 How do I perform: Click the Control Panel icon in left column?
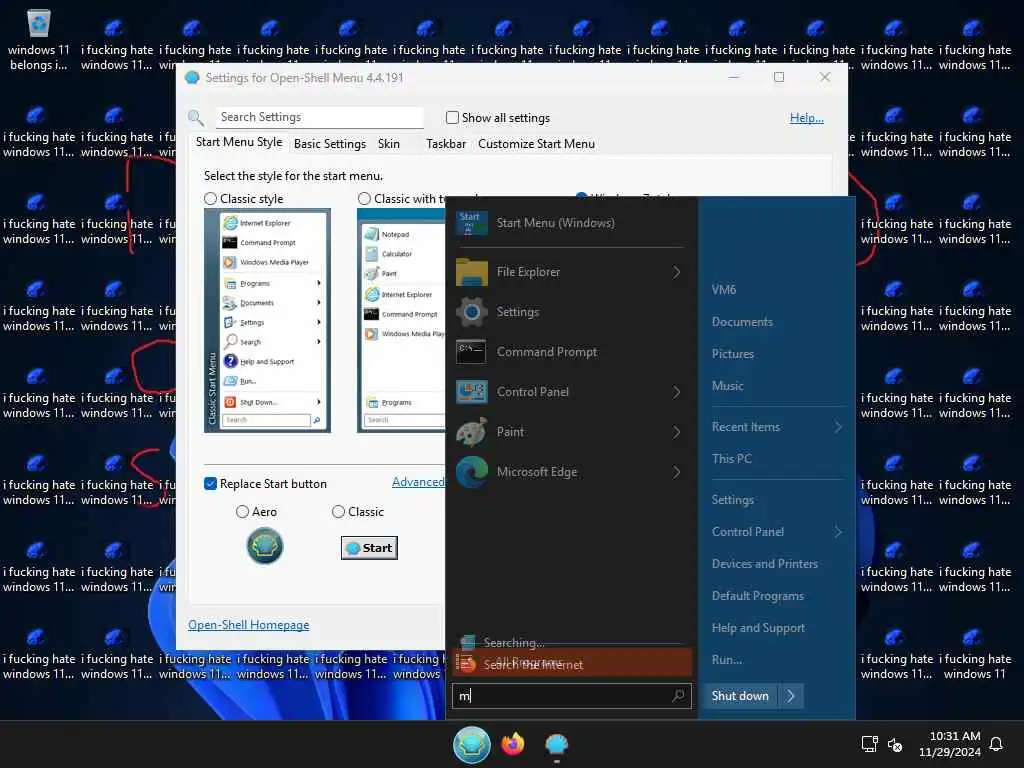472,392
